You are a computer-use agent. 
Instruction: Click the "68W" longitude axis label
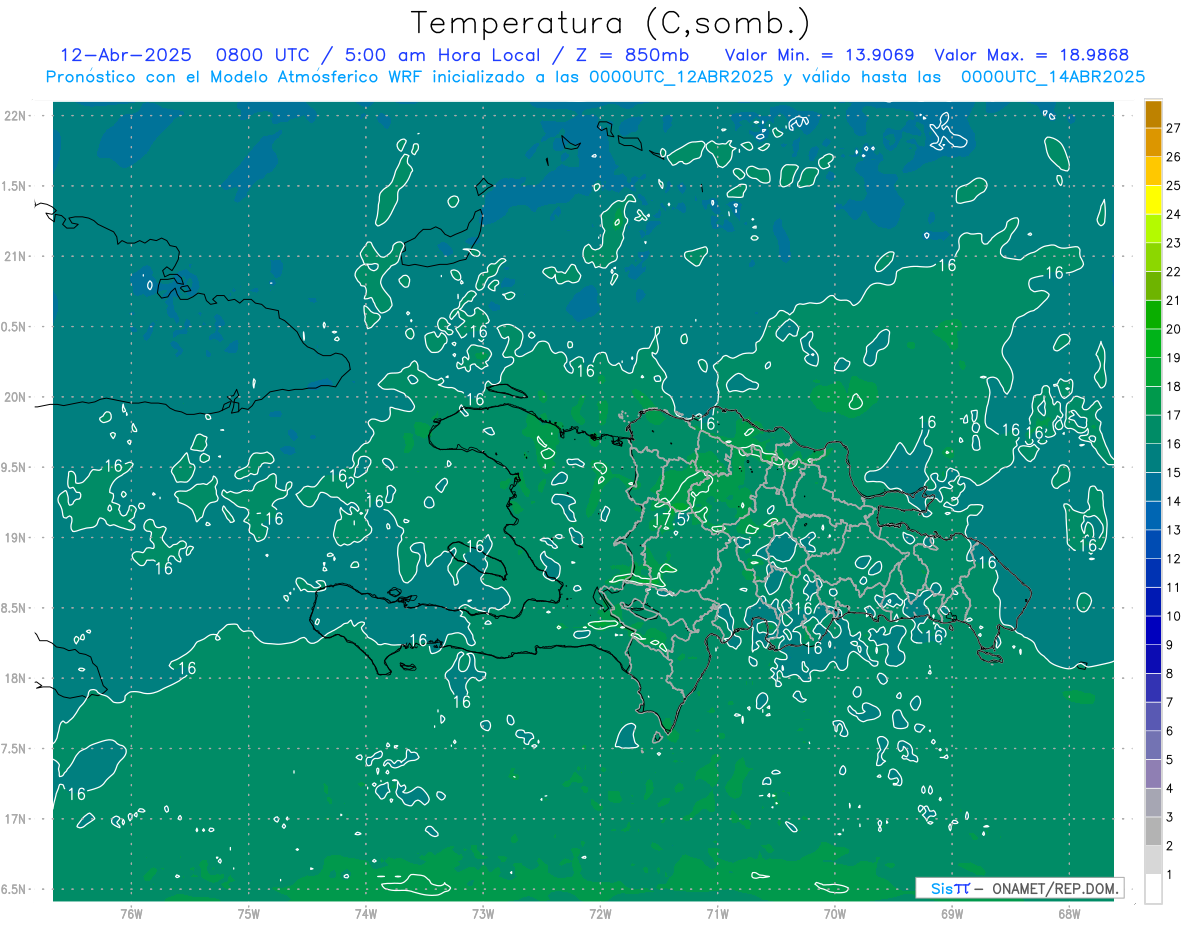pos(1069,912)
